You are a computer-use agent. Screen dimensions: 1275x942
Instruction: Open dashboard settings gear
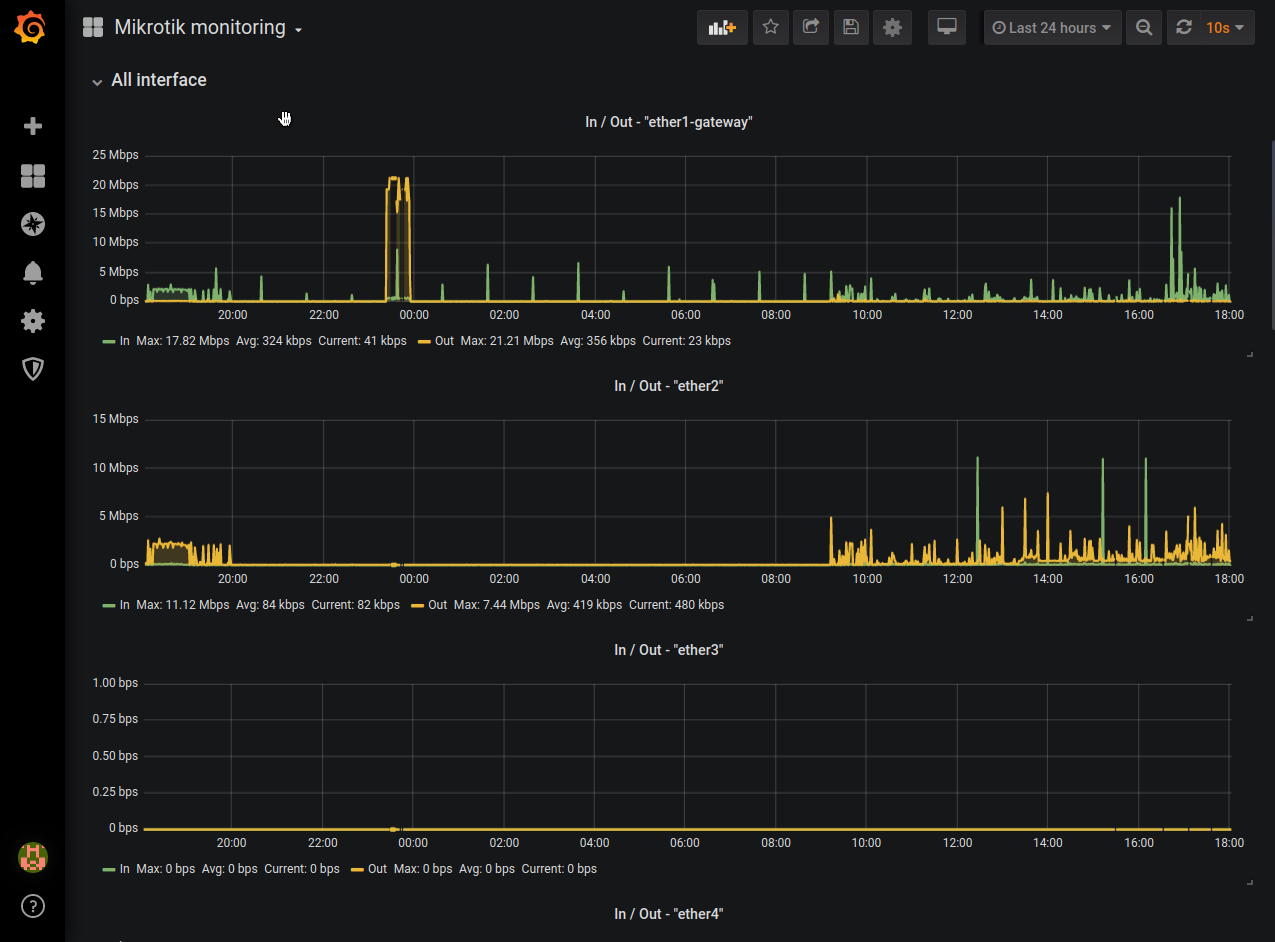coord(892,28)
